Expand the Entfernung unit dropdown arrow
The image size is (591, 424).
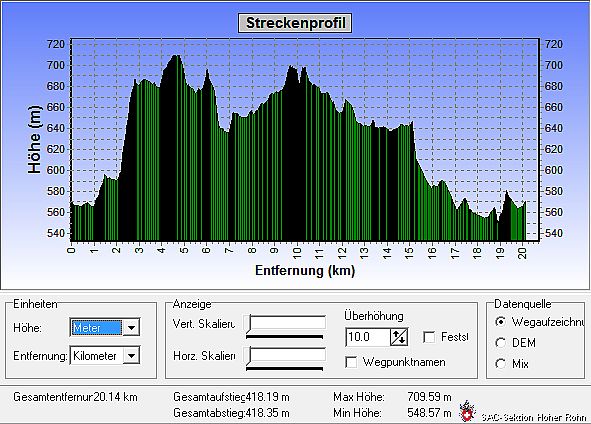pos(131,355)
